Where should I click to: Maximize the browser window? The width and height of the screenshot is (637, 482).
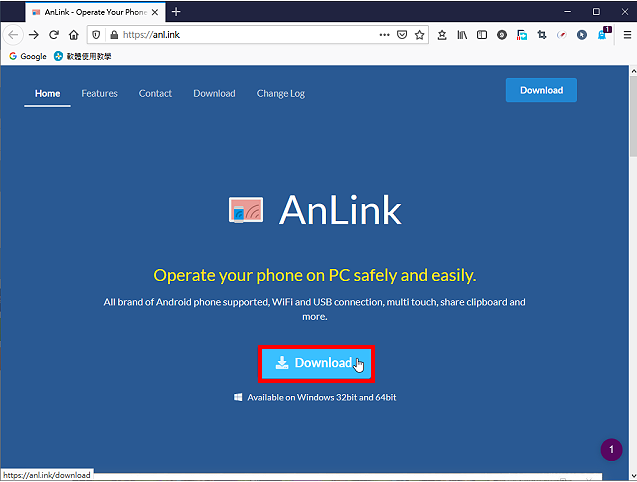[596, 12]
